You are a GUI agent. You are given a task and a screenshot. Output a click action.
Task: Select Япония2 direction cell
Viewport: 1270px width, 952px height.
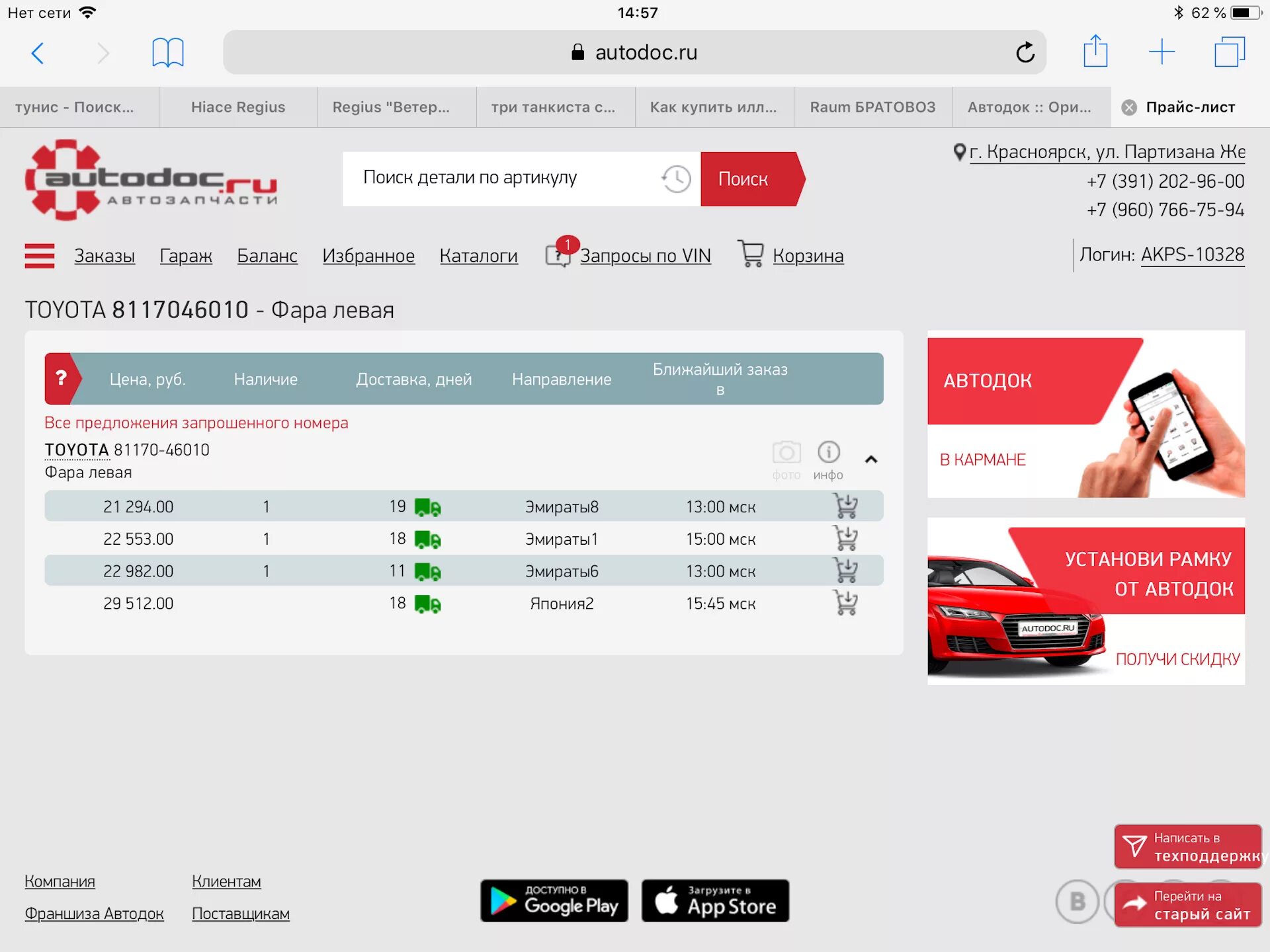pos(562,604)
